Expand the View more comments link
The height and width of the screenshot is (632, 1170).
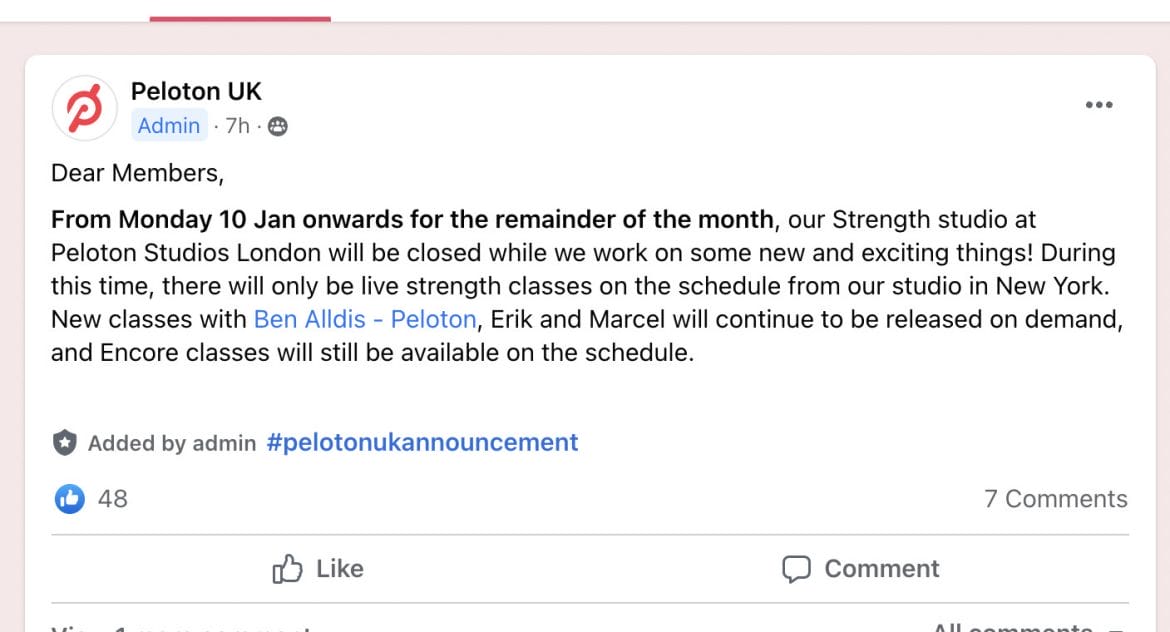(181, 628)
